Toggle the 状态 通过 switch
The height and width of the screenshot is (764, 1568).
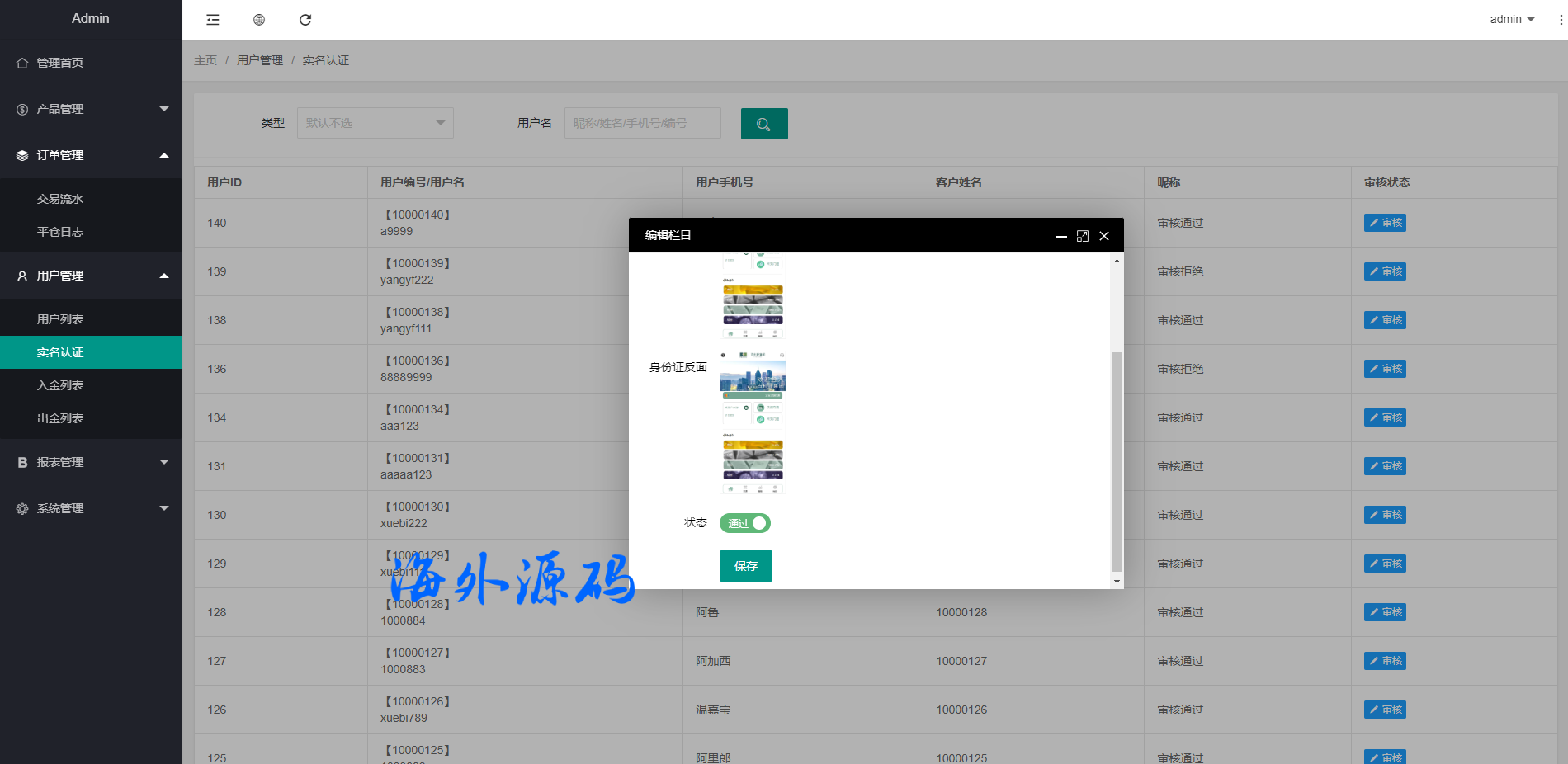click(744, 523)
